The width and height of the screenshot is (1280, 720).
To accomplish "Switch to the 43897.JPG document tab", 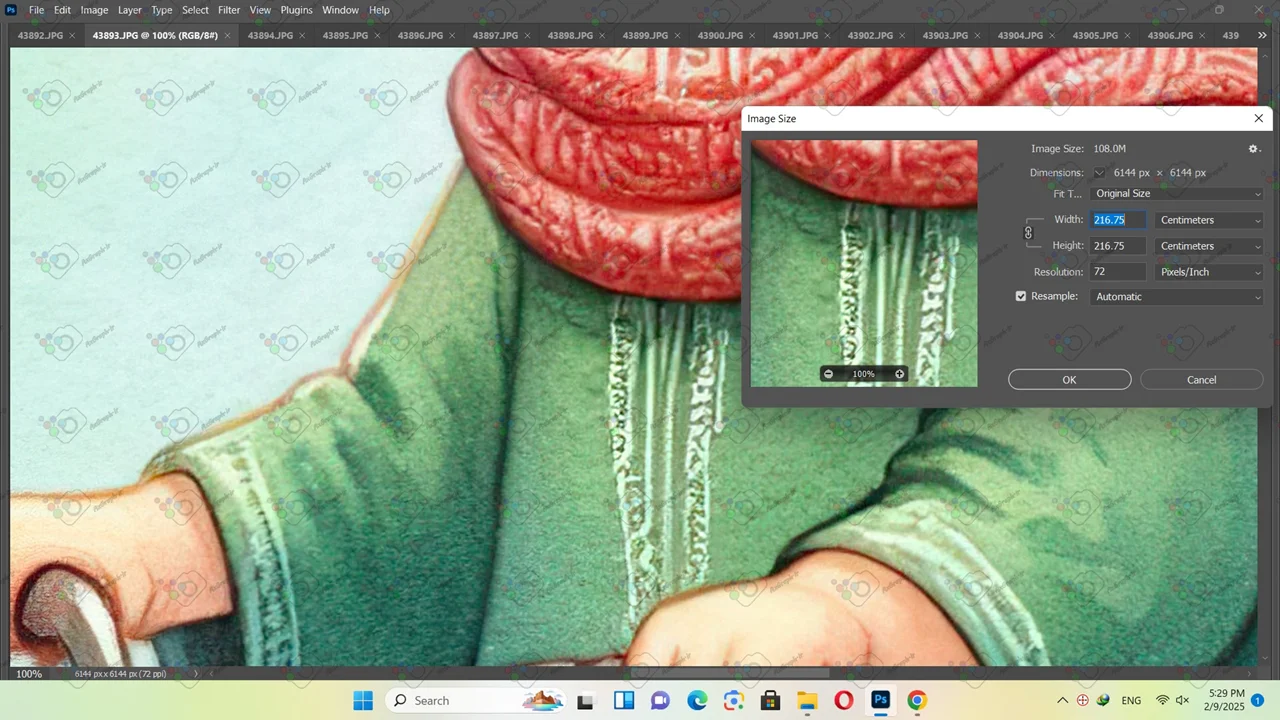I will click(495, 35).
